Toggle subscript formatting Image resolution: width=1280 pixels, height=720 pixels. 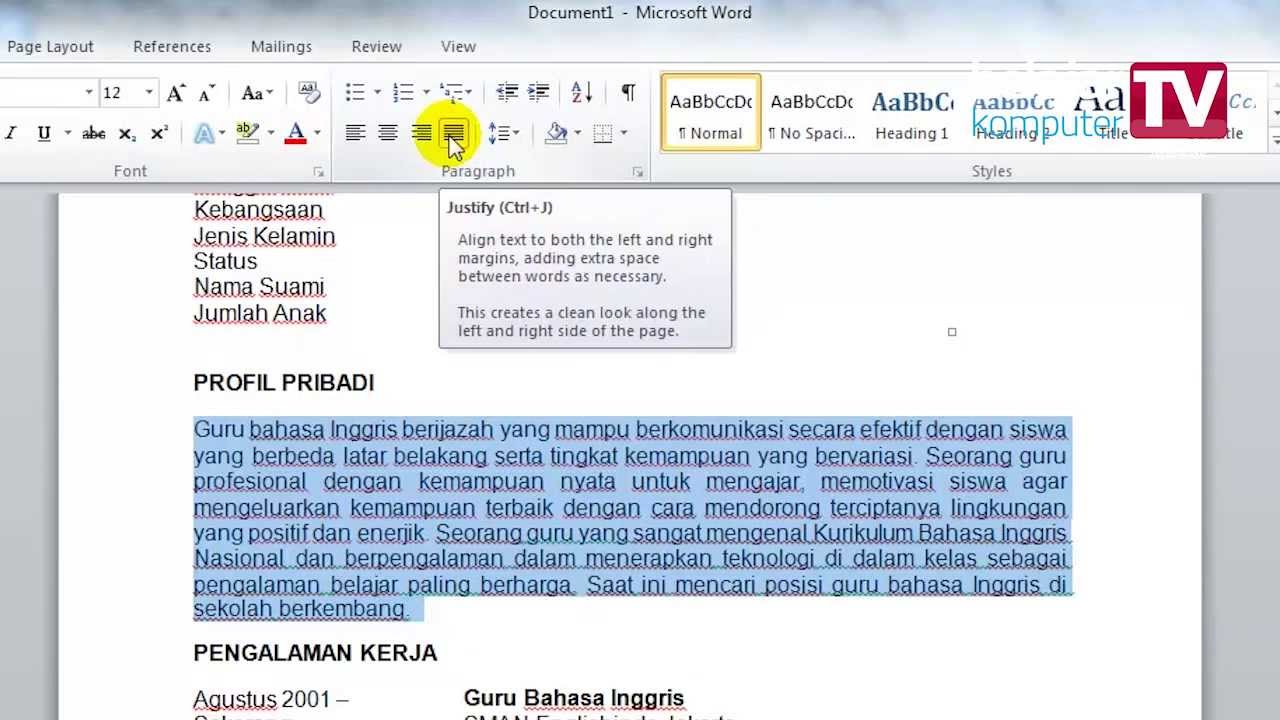(127, 133)
